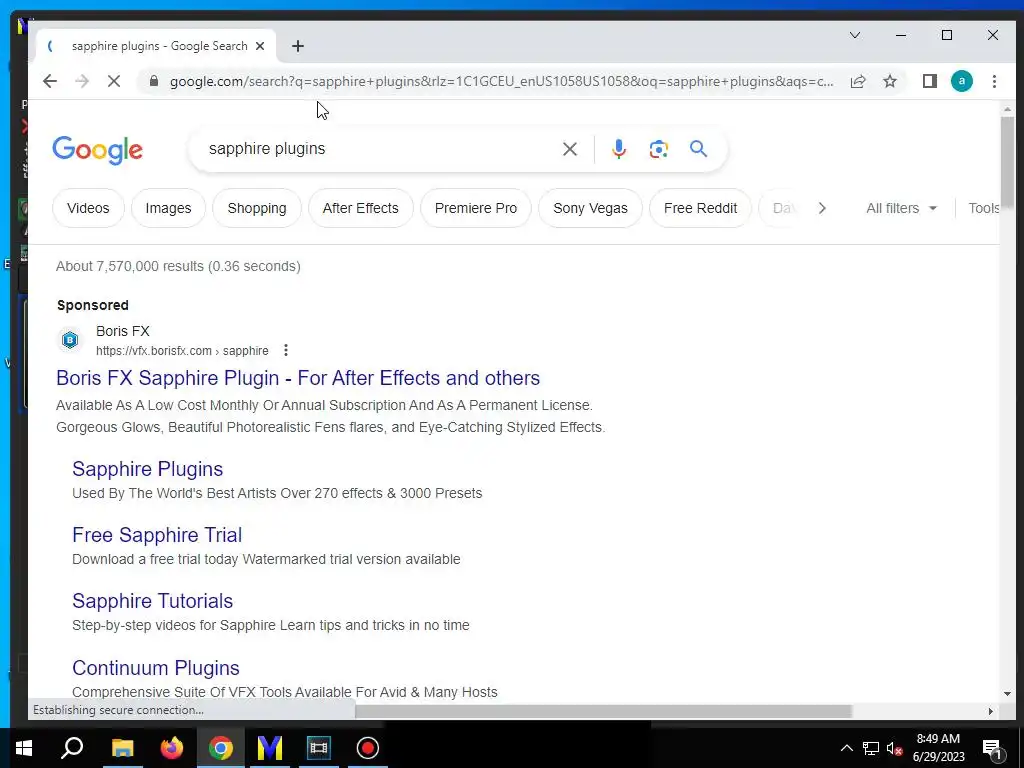Viewport: 1024px width, 768px height.
Task: Switch to the Videos results tab
Action: click(88, 208)
